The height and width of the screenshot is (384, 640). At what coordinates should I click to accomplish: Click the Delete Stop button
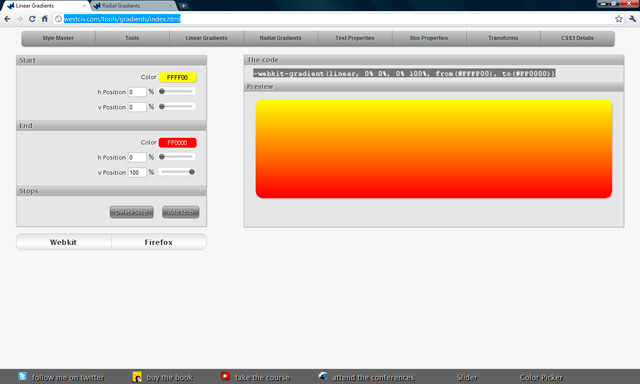tap(131, 212)
